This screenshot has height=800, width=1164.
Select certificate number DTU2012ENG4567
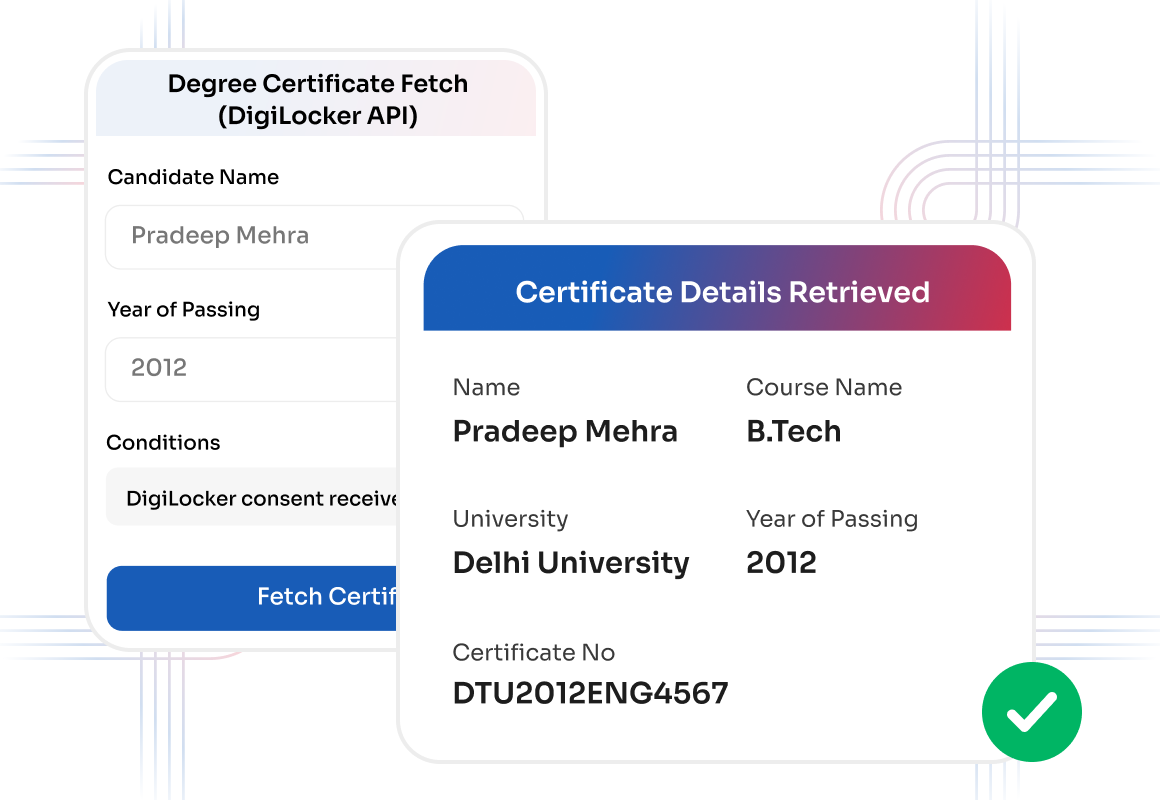590,693
